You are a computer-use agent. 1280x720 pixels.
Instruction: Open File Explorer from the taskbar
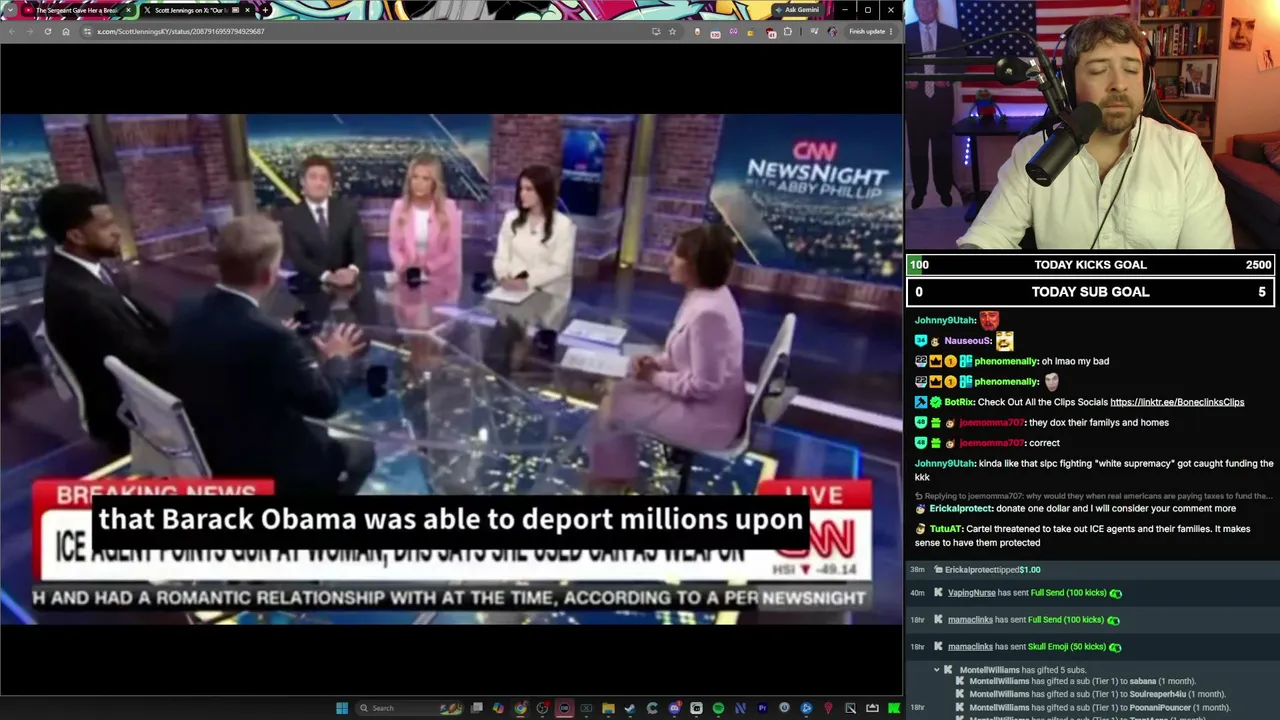pos(608,708)
